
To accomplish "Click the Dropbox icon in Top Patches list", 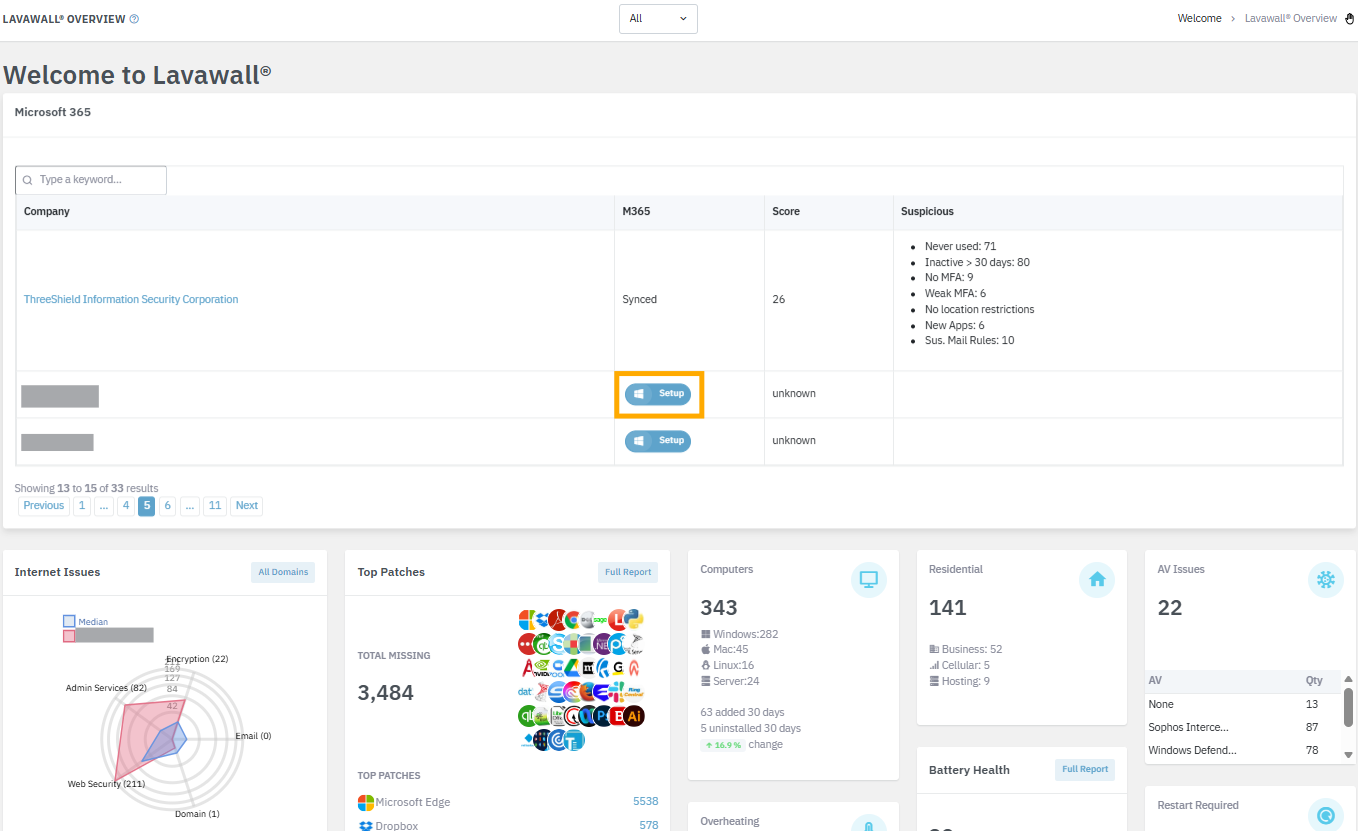I will tap(364, 825).
